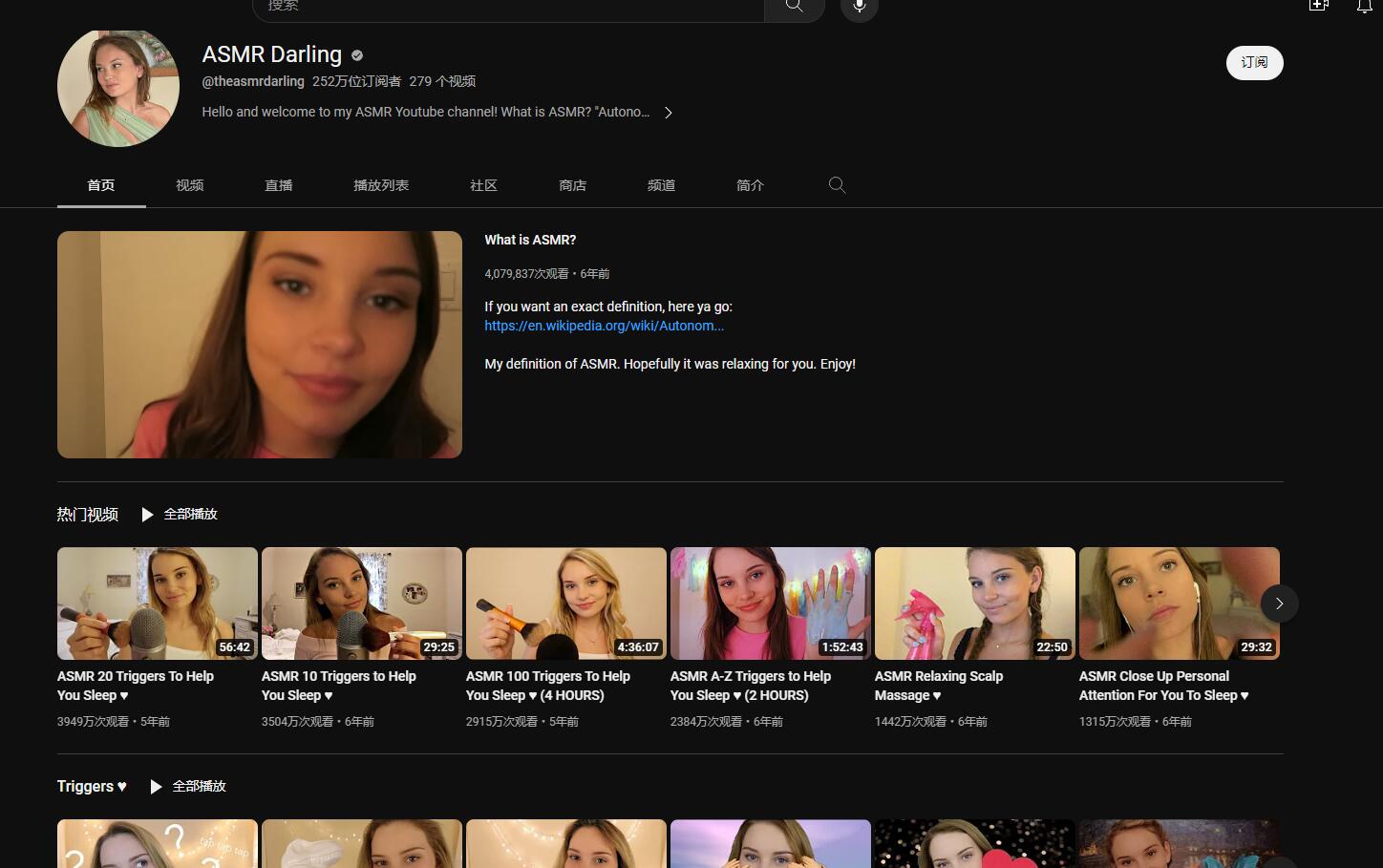Click the ASMR Close Up Personal Attention title
Image resolution: width=1383 pixels, height=868 pixels.
click(1164, 686)
